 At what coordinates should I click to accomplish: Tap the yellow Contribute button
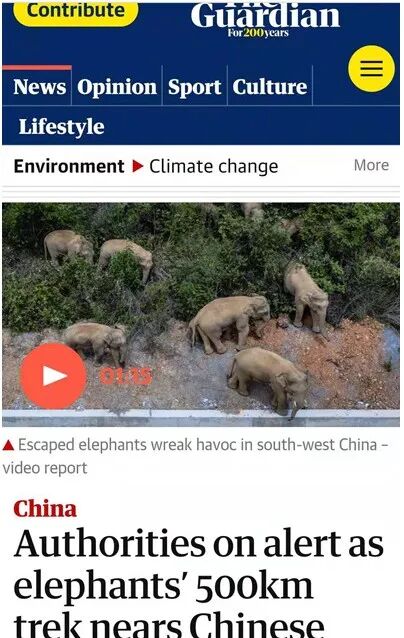(x=76, y=12)
